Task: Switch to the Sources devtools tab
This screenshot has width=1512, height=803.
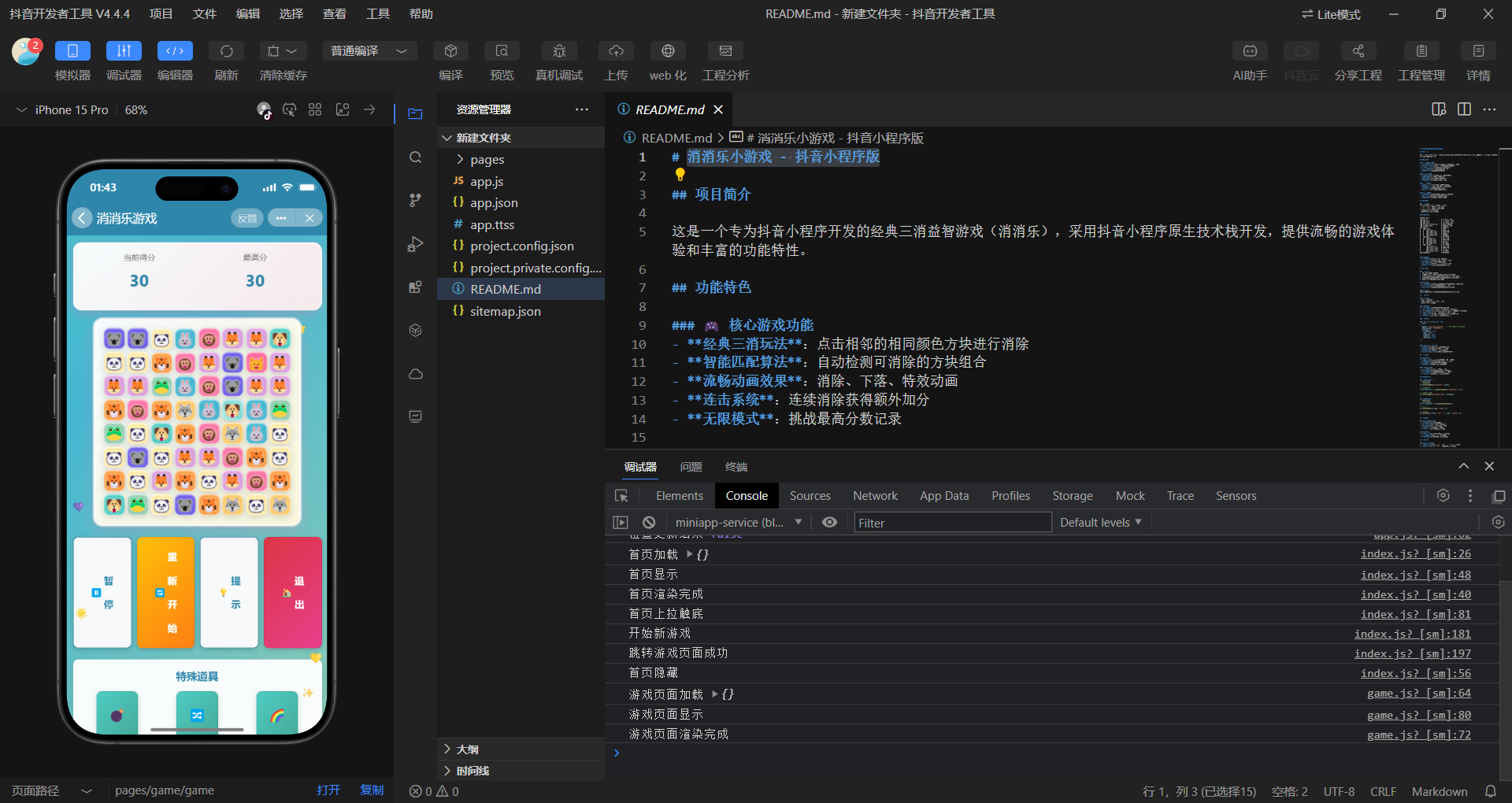Action: [x=810, y=496]
